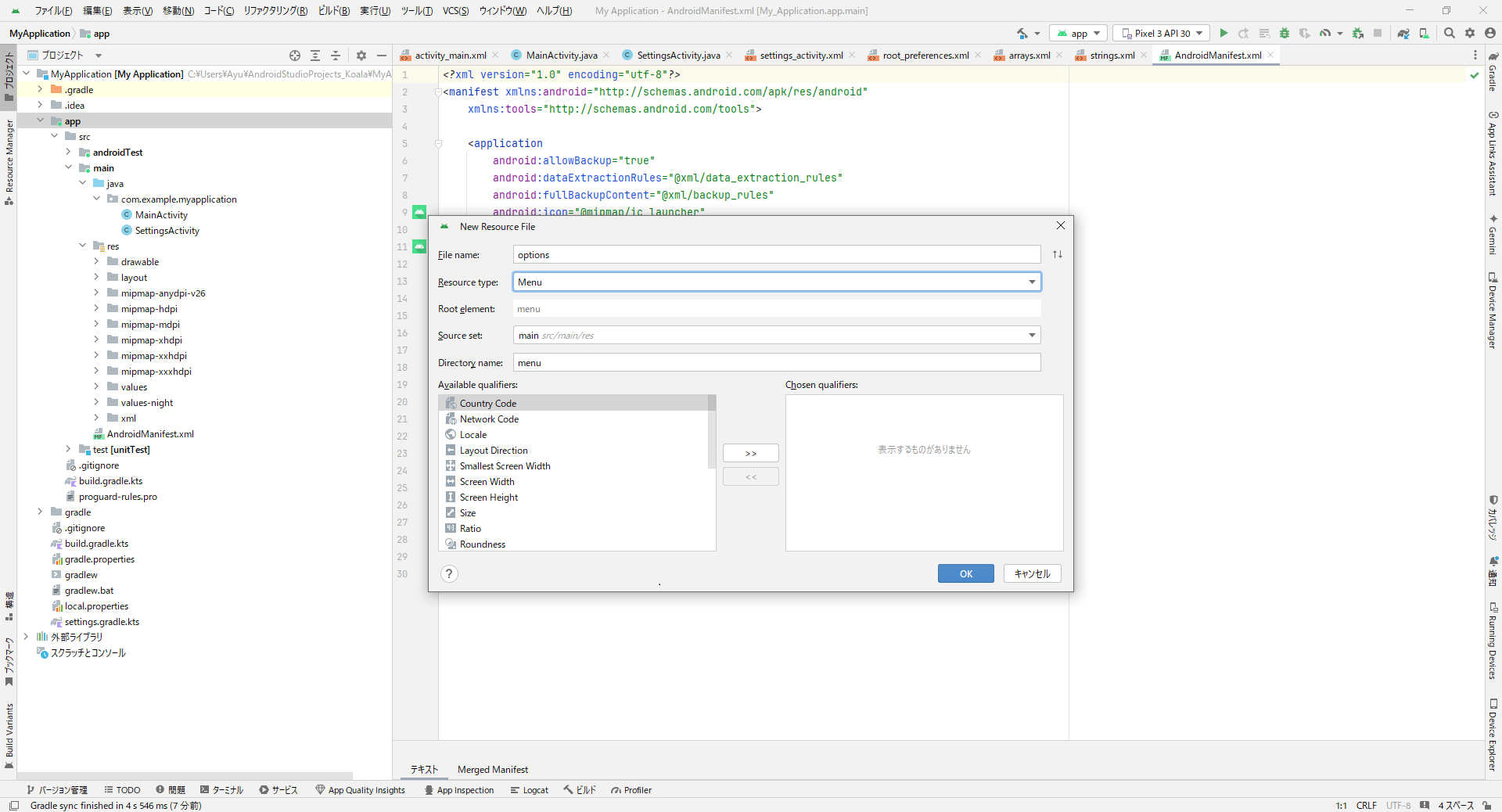Open the Source set dropdown
The width and height of the screenshot is (1502, 812).
[x=777, y=336]
